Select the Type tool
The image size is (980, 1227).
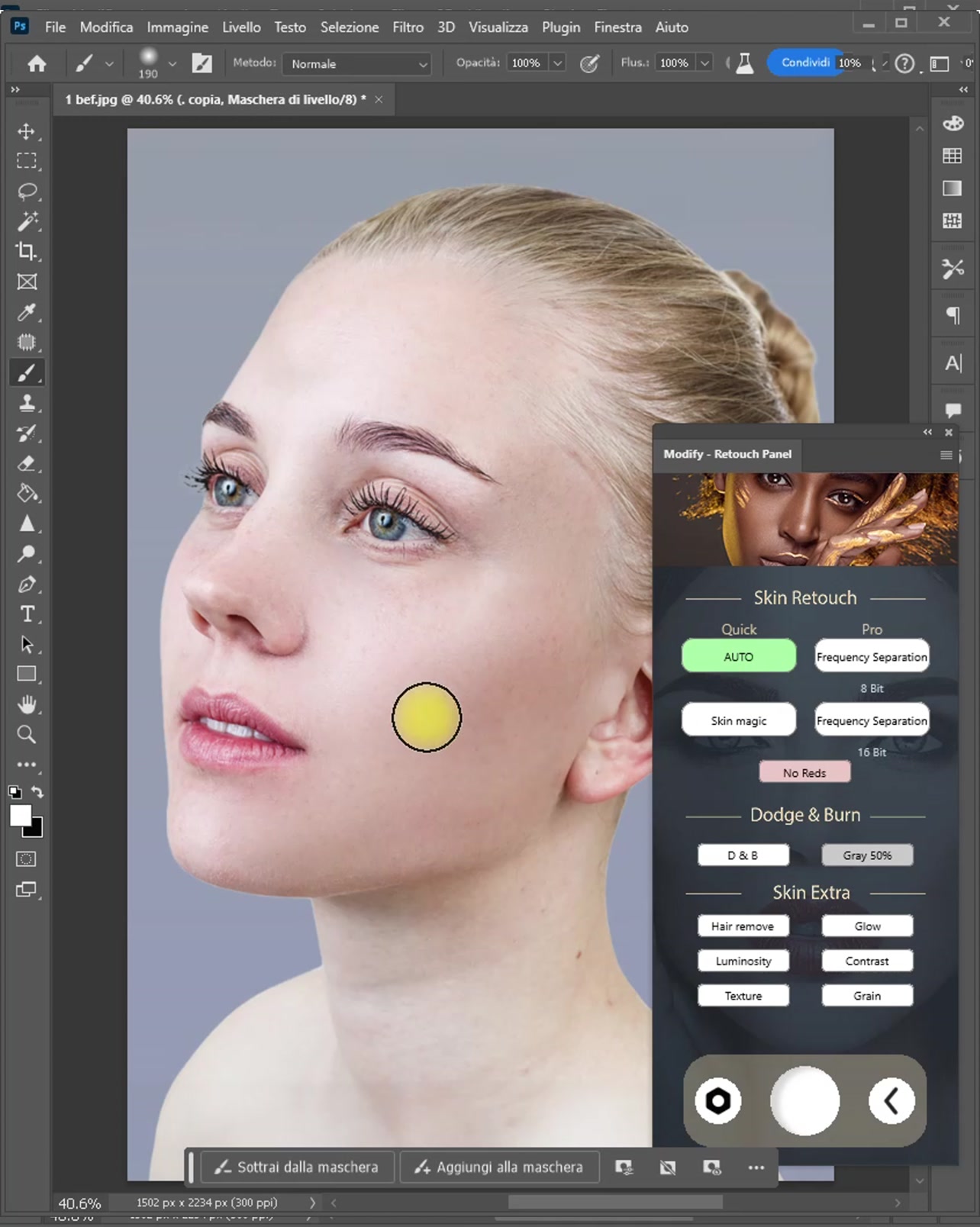27,614
